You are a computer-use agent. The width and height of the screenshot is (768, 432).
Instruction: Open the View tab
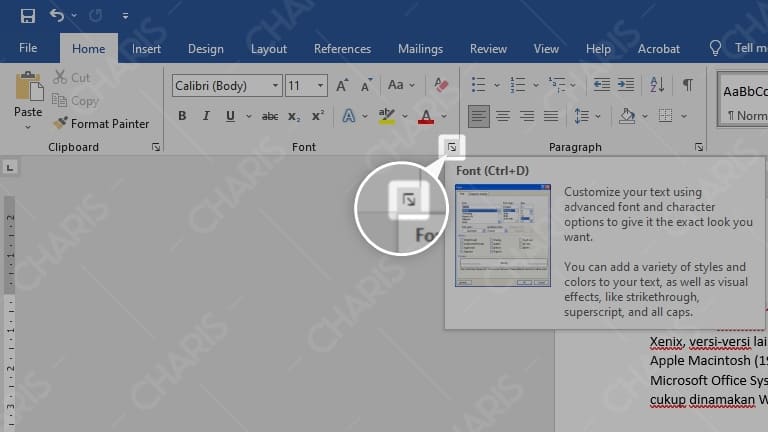pos(546,48)
